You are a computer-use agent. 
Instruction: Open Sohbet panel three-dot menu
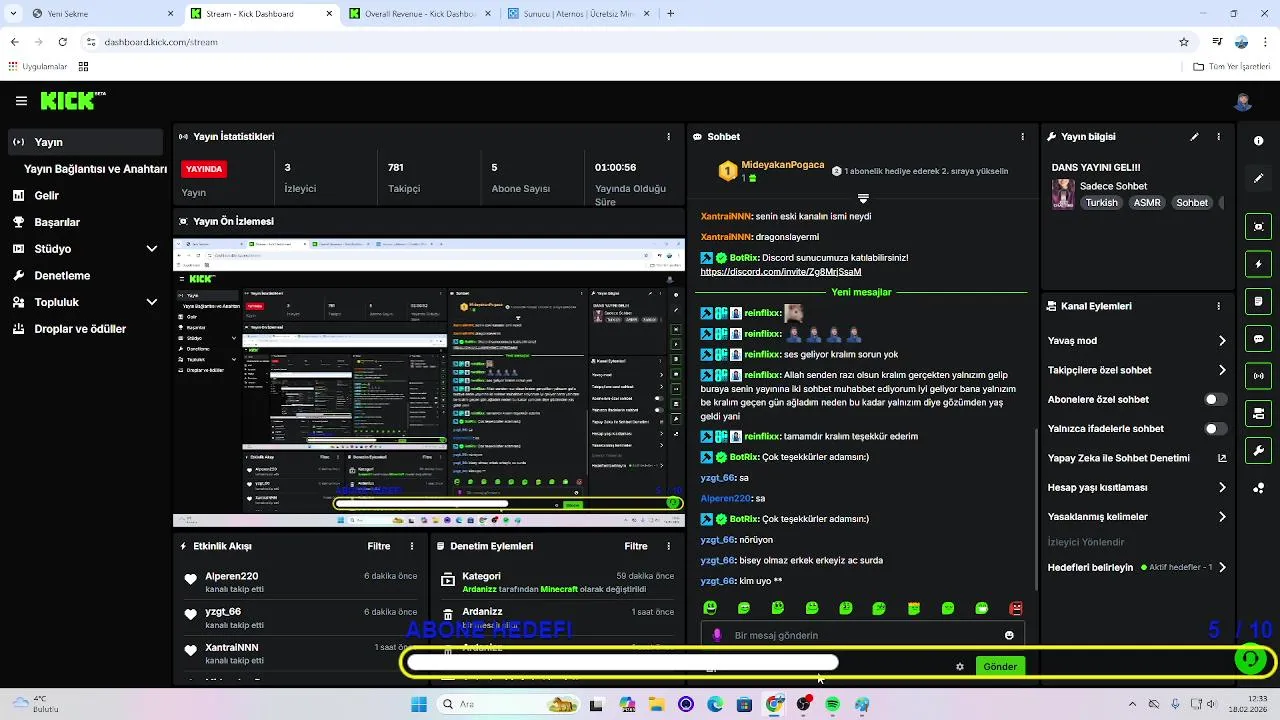click(x=1022, y=137)
